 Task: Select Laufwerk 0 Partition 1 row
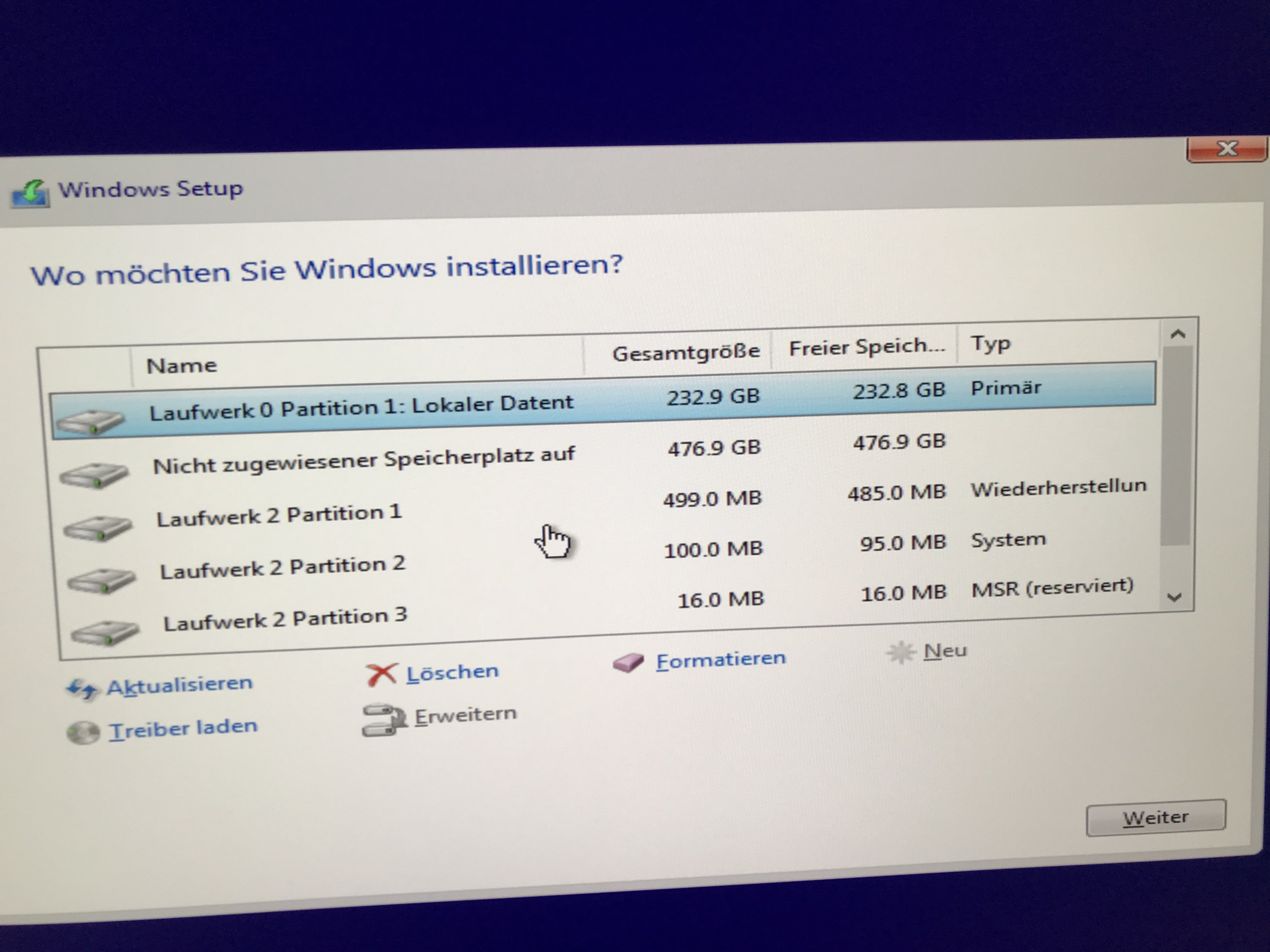[362, 408]
